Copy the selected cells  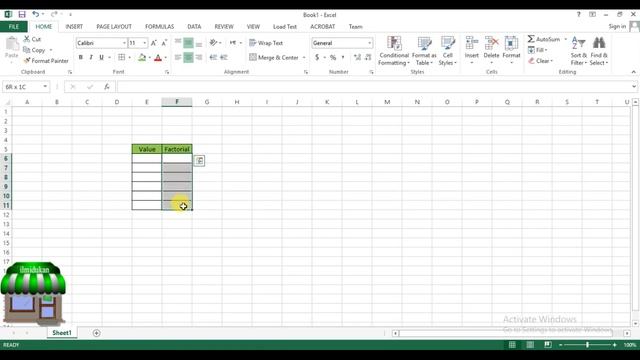coord(34,50)
